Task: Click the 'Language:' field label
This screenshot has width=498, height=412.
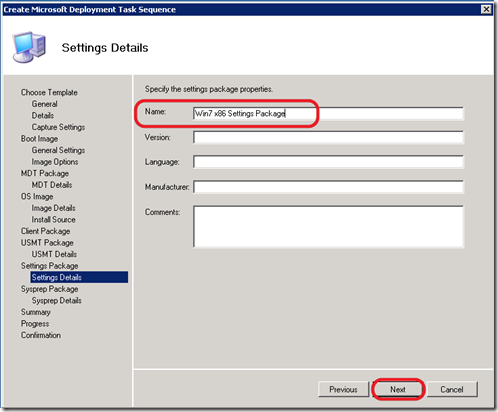Action: [162, 162]
